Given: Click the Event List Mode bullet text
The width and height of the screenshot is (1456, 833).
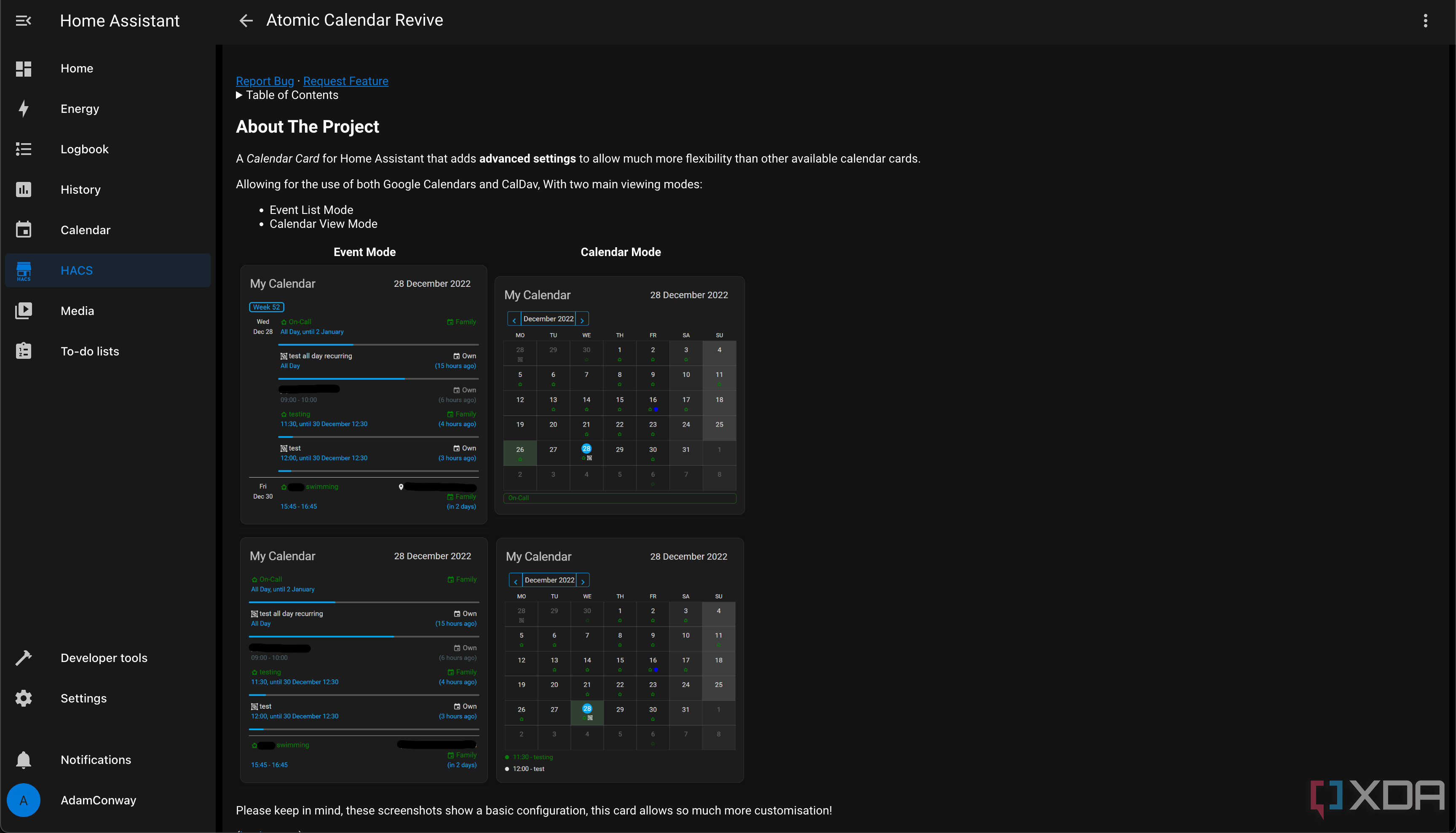Looking at the screenshot, I should (311, 210).
